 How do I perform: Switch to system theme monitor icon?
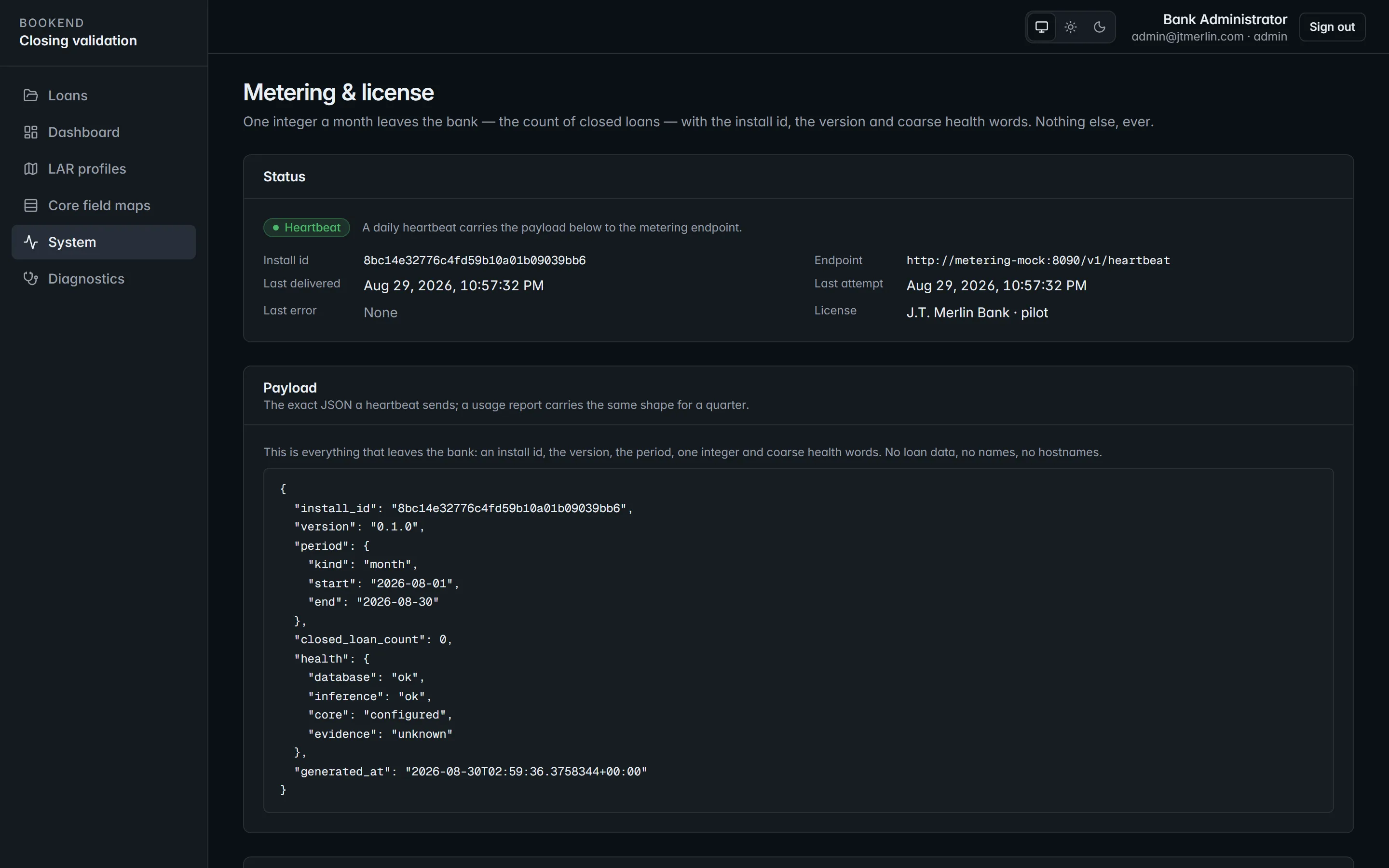click(1041, 27)
